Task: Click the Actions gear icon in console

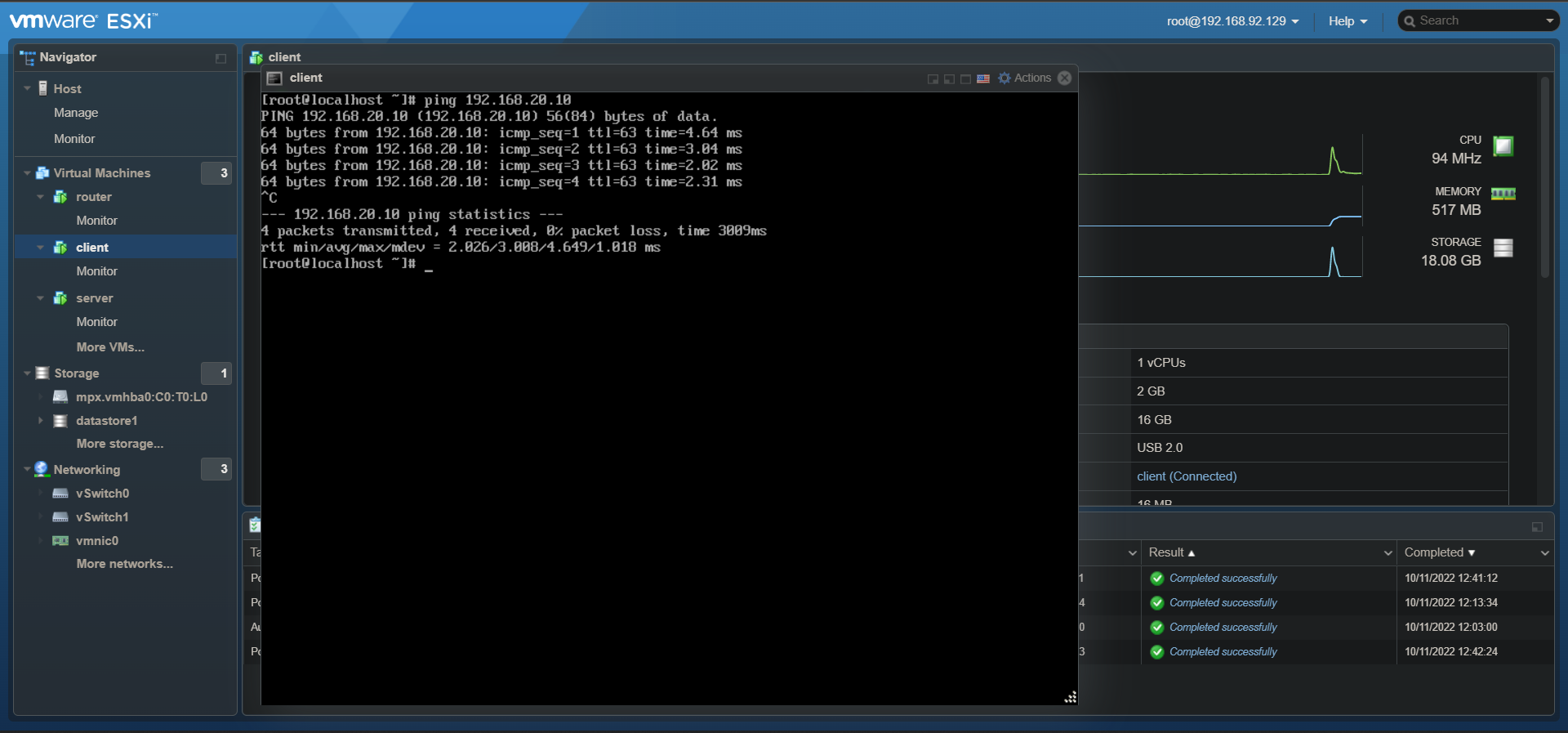Action: tap(1004, 78)
